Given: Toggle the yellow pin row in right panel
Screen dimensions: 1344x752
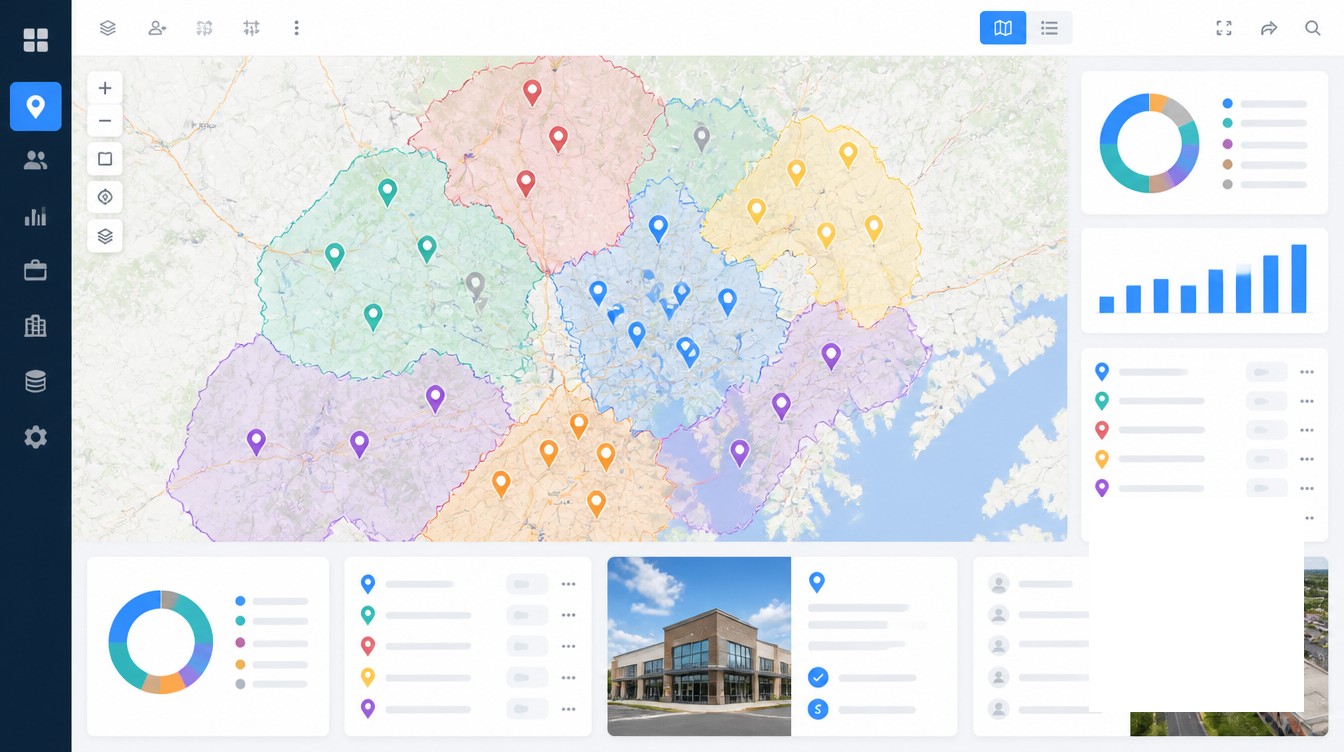Looking at the screenshot, I should [1266, 459].
